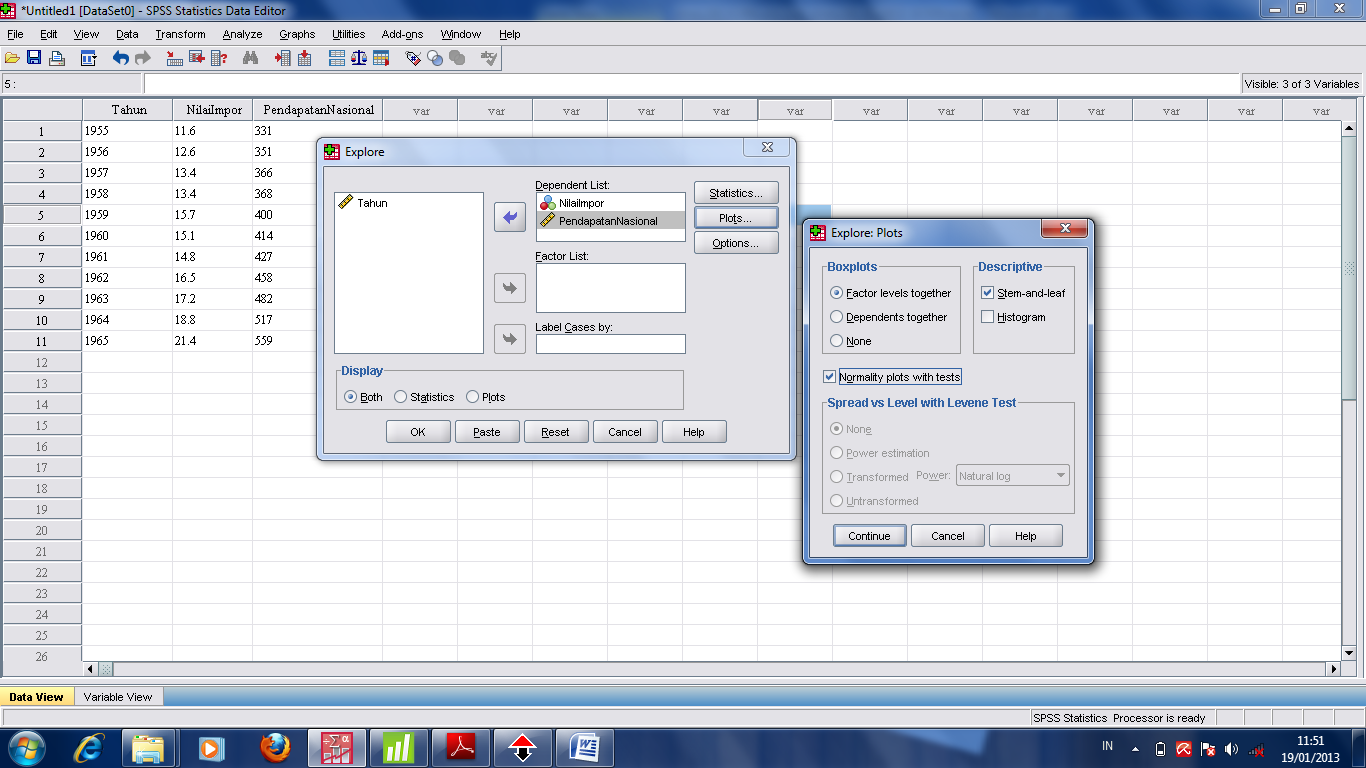
Task: Open the Recall recently used dialogs icon
Action: point(88,59)
